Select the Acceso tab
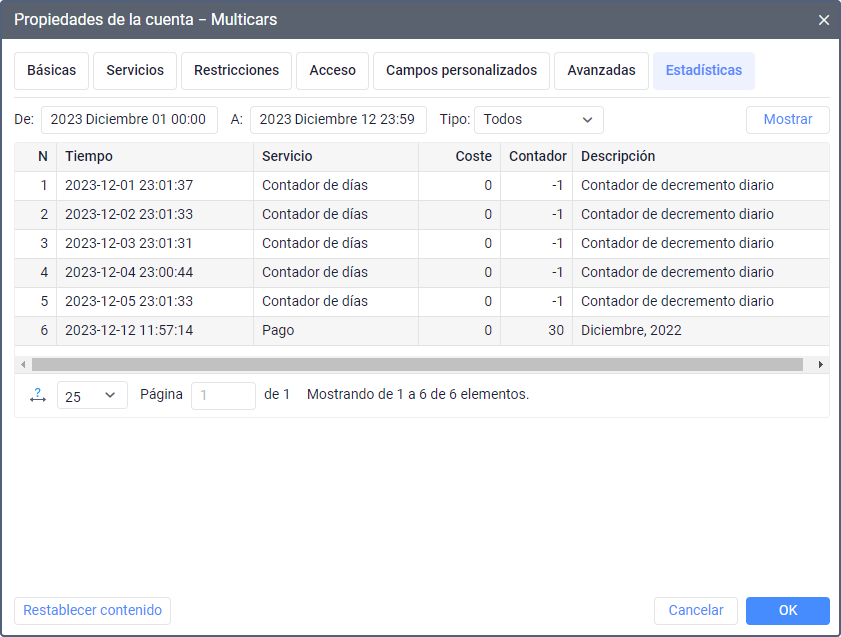841x637 pixels. pyautogui.click(x=332, y=71)
